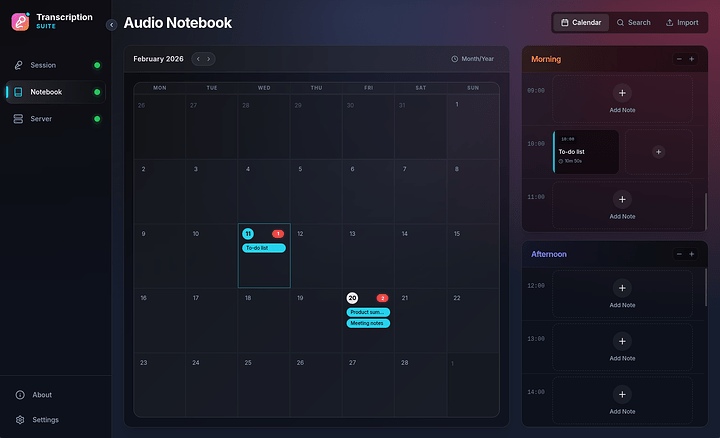The image size is (720, 438).
Task: Click the Notebook book icon
Action: (x=18, y=92)
